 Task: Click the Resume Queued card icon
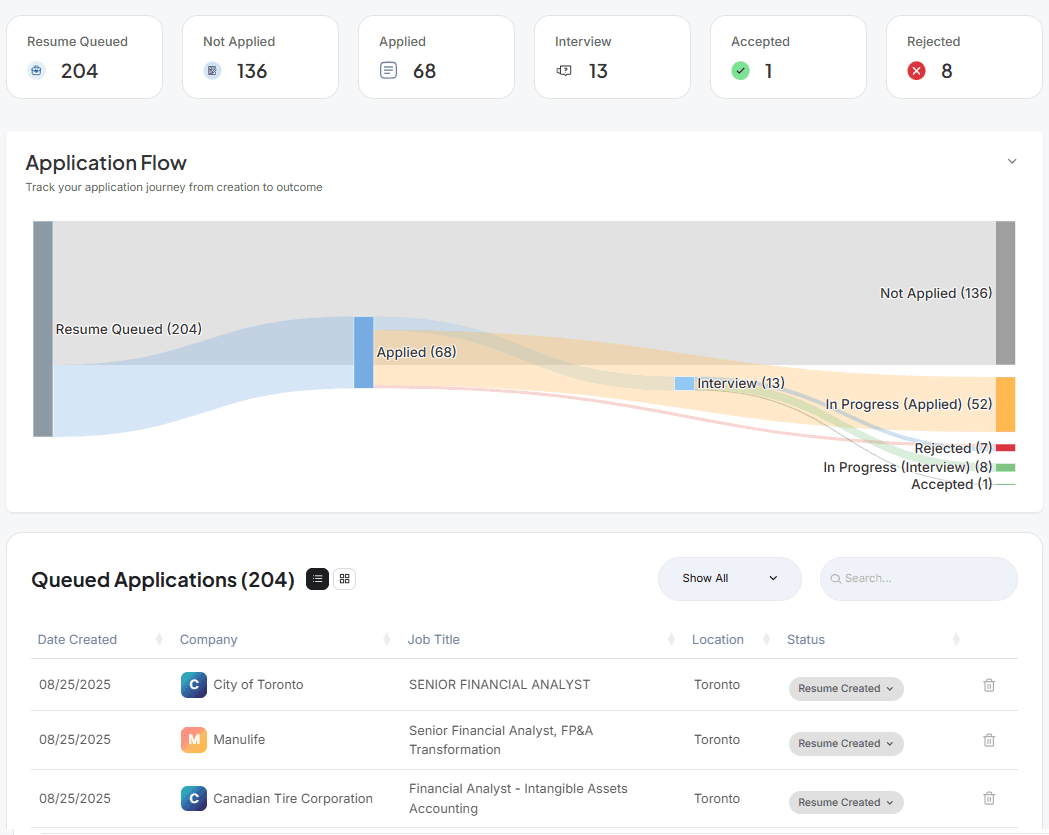pyautogui.click(x=36, y=70)
